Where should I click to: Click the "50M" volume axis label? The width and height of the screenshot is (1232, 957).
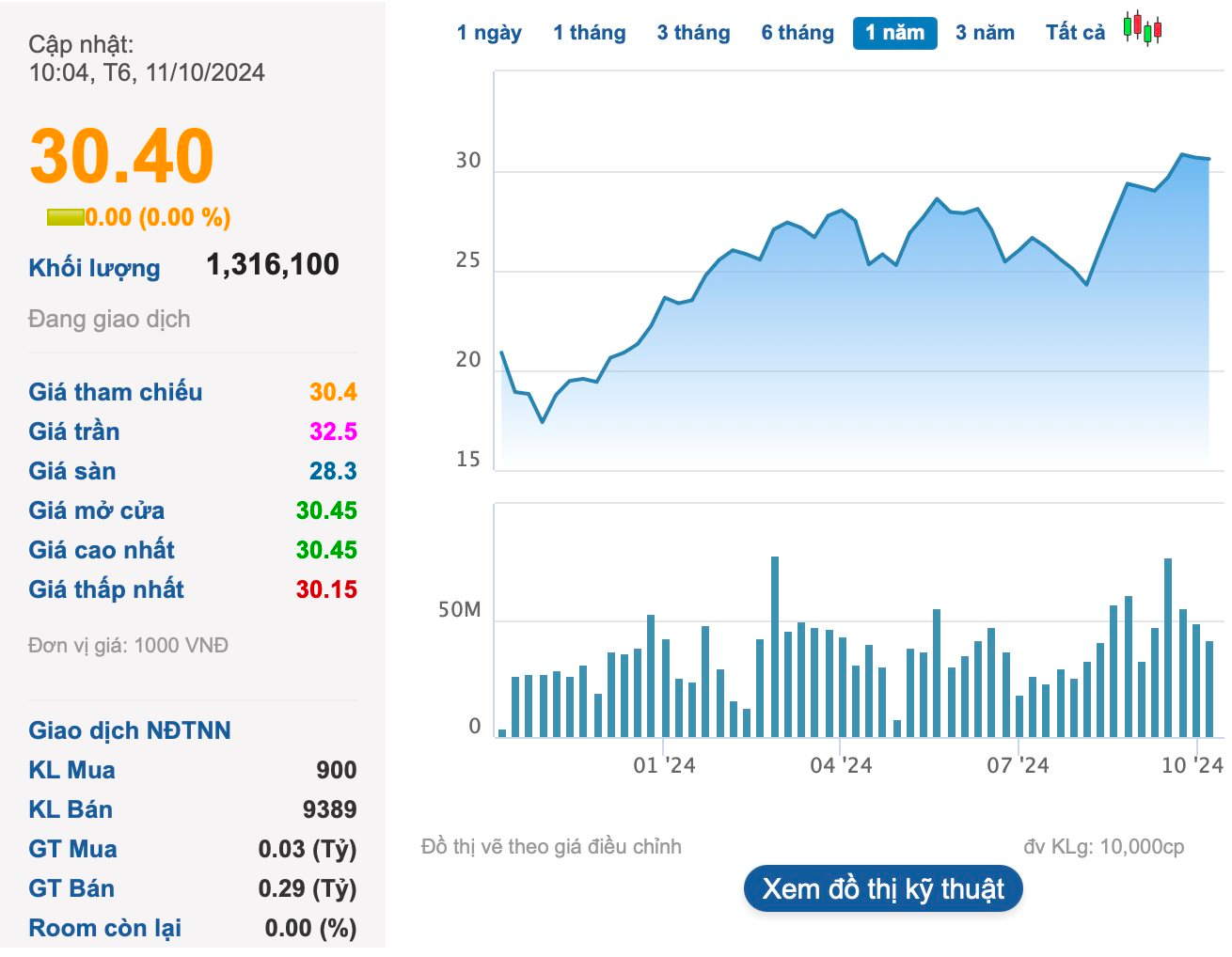pyautogui.click(x=459, y=610)
